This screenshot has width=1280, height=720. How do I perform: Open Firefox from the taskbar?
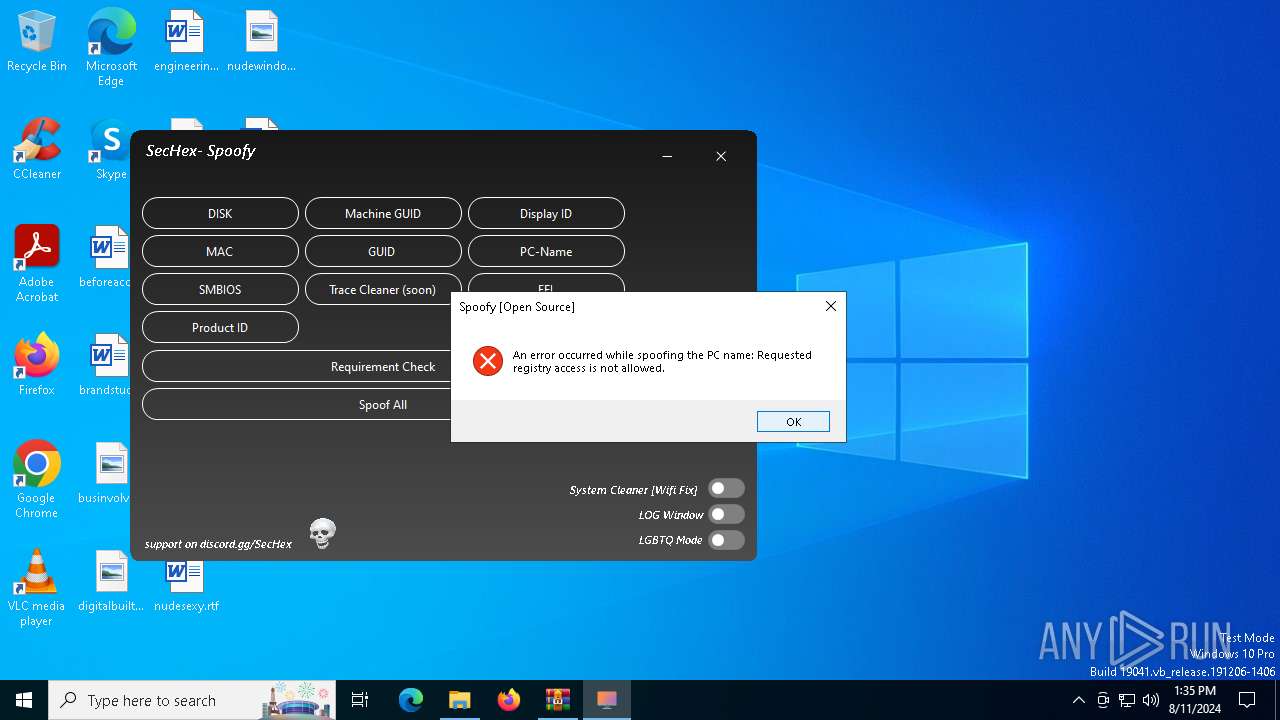tap(508, 700)
